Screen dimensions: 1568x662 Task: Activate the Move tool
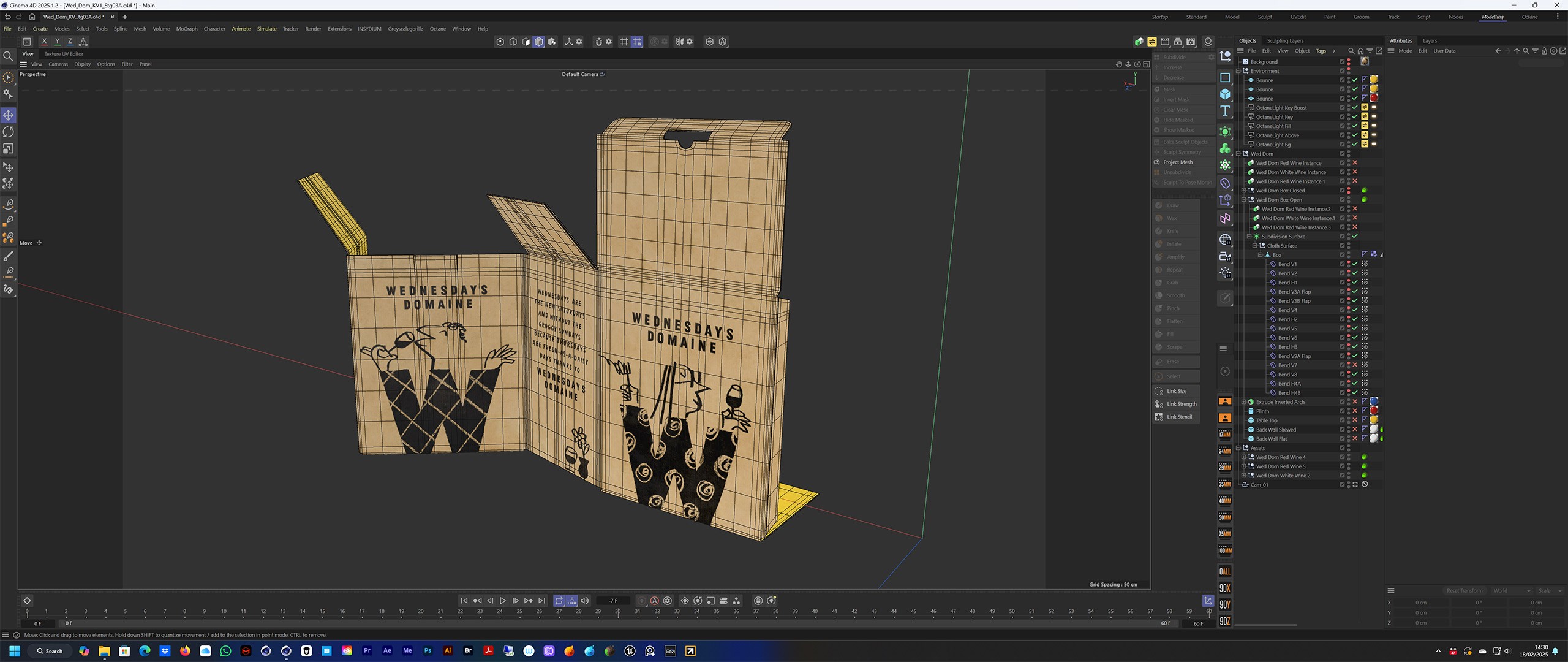pyautogui.click(x=9, y=115)
